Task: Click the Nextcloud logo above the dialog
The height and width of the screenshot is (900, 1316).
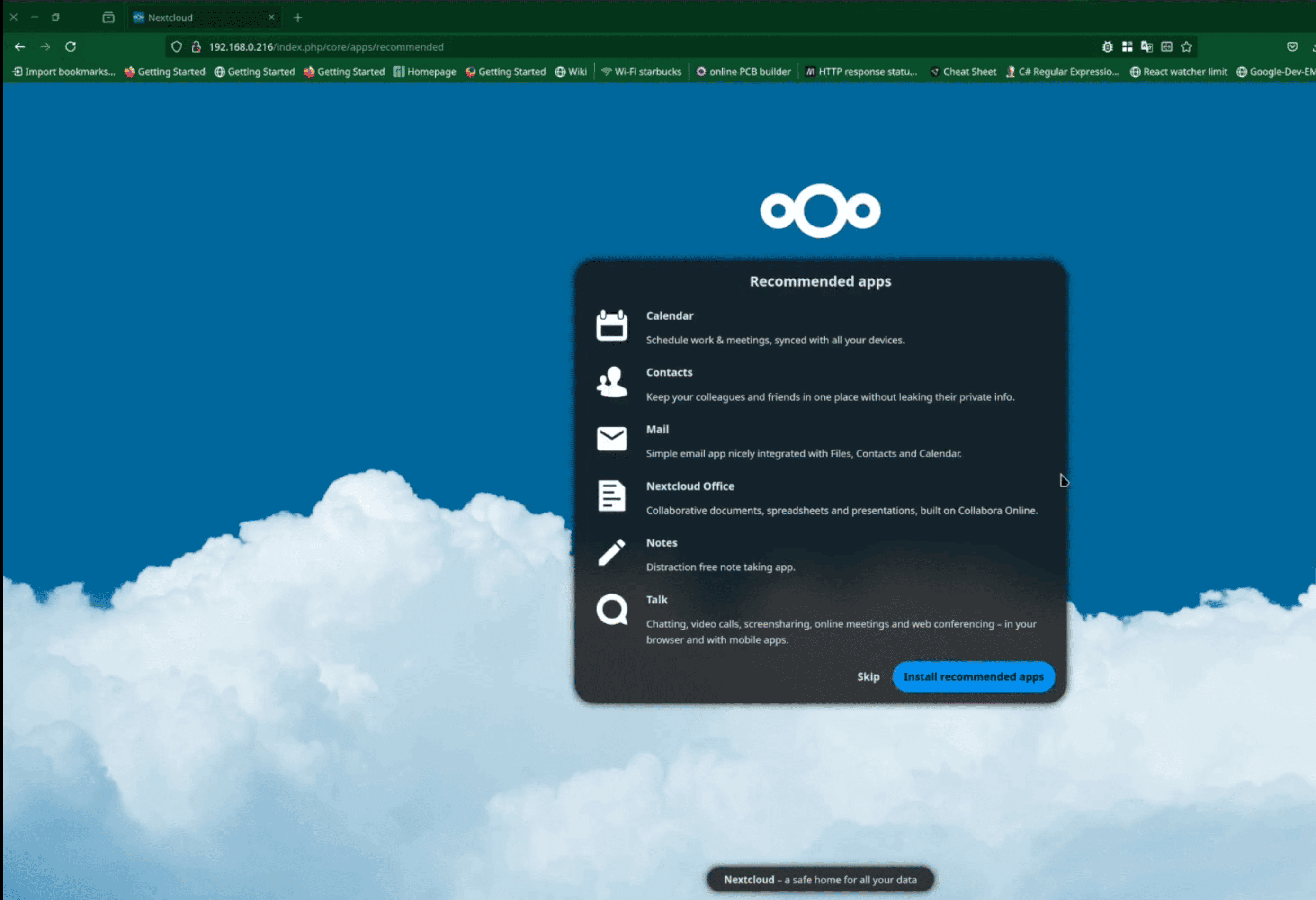Action: coord(820,211)
